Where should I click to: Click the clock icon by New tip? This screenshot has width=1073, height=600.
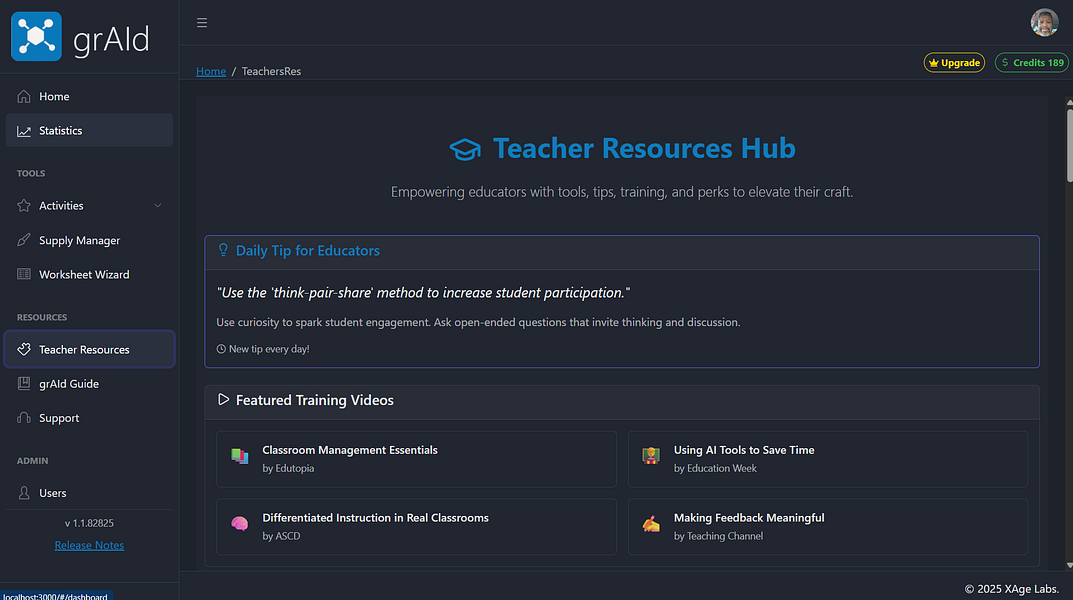pyautogui.click(x=221, y=349)
